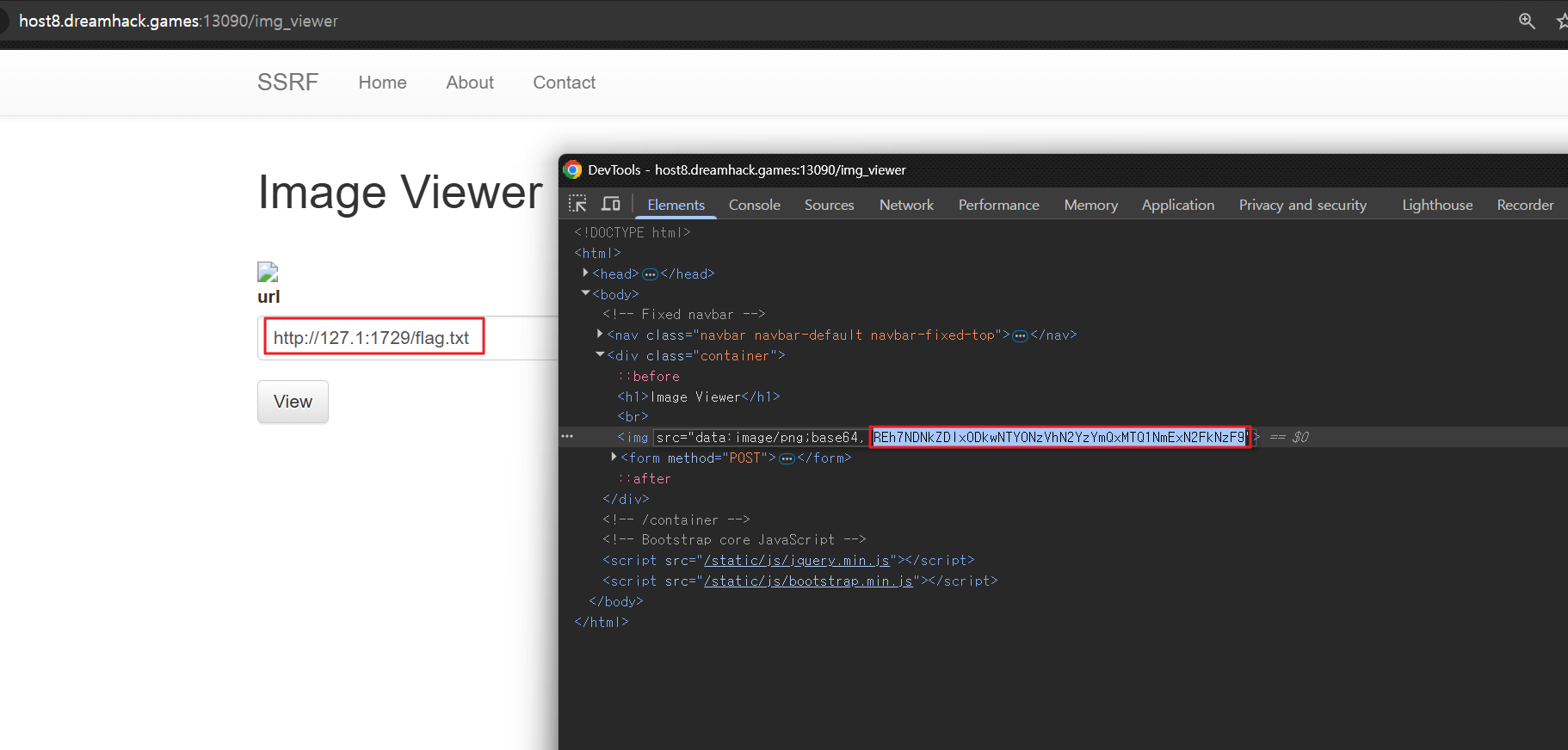This screenshot has width=1568, height=750.
Task: Expand the collapsed head element ellipsis
Action: (x=650, y=274)
